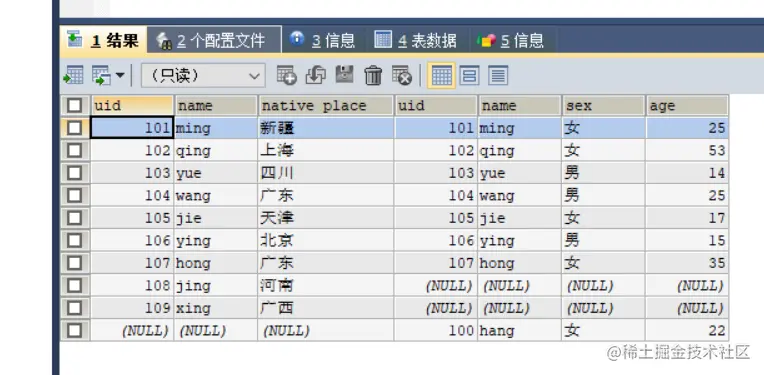This screenshot has height=375, width=764.
Task: Select the age cell with value 14
Action: click(687, 173)
